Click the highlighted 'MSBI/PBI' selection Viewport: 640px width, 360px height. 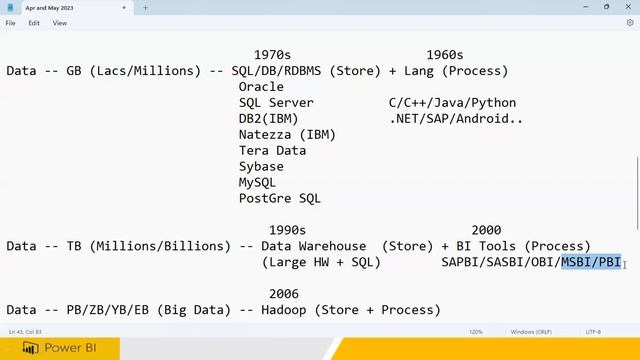(591, 262)
